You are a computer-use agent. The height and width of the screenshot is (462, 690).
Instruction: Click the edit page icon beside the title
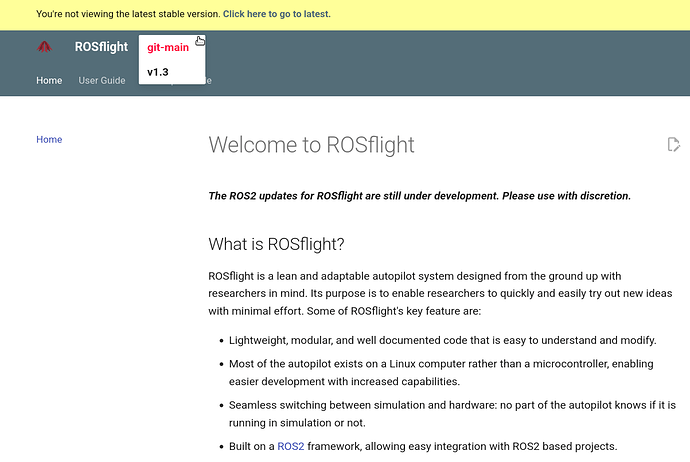(673, 145)
